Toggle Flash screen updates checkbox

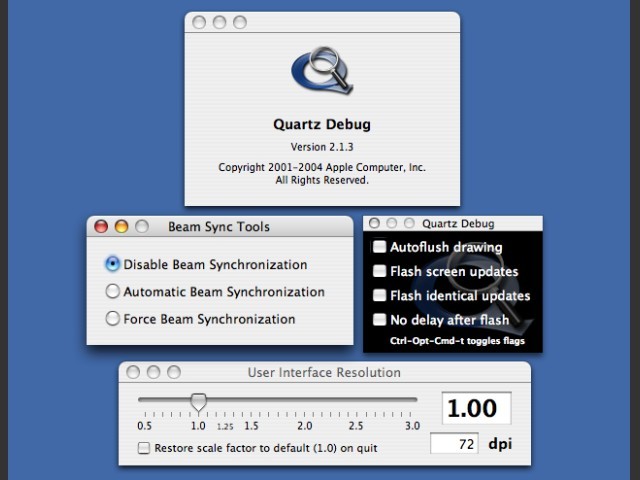(379, 271)
